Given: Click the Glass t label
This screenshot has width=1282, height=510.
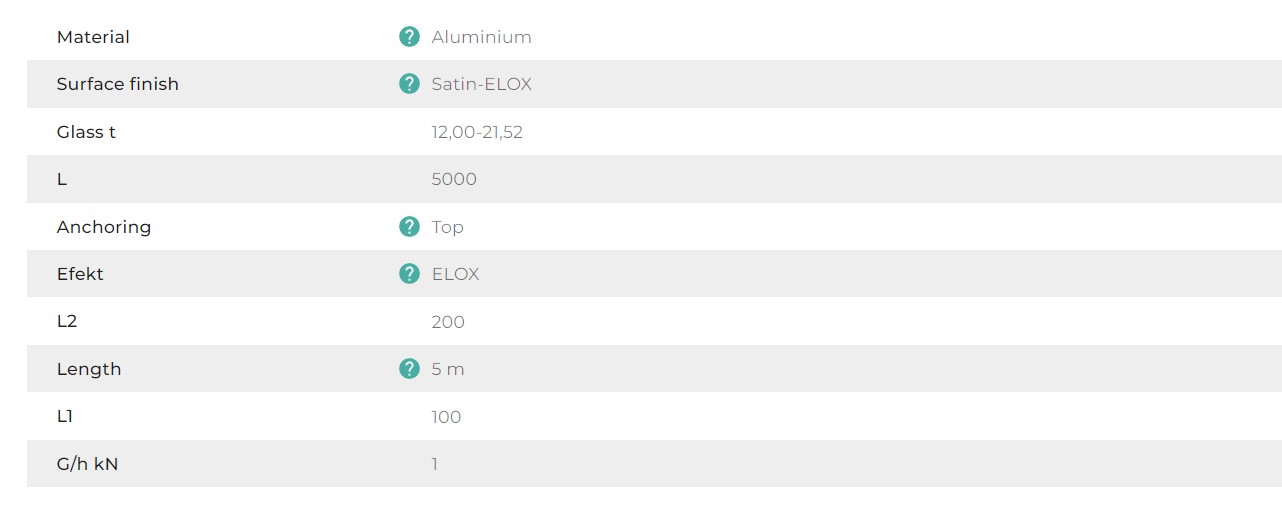Looking at the screenshot, I should tap(86, 132).
